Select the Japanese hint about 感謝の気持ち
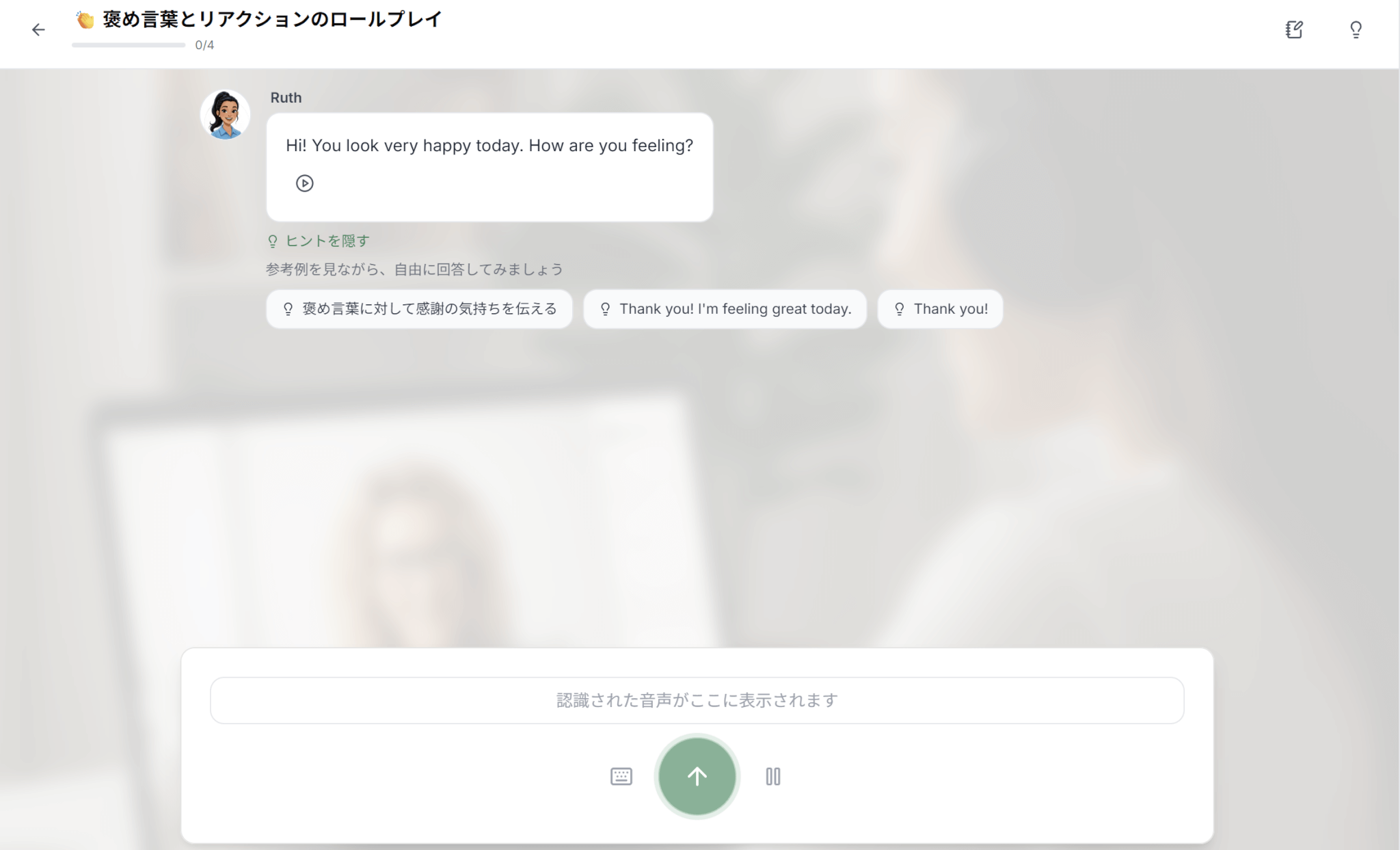The height and width of the screenshot is (850, 1400). pyautogui.click(x=419, y=309)
